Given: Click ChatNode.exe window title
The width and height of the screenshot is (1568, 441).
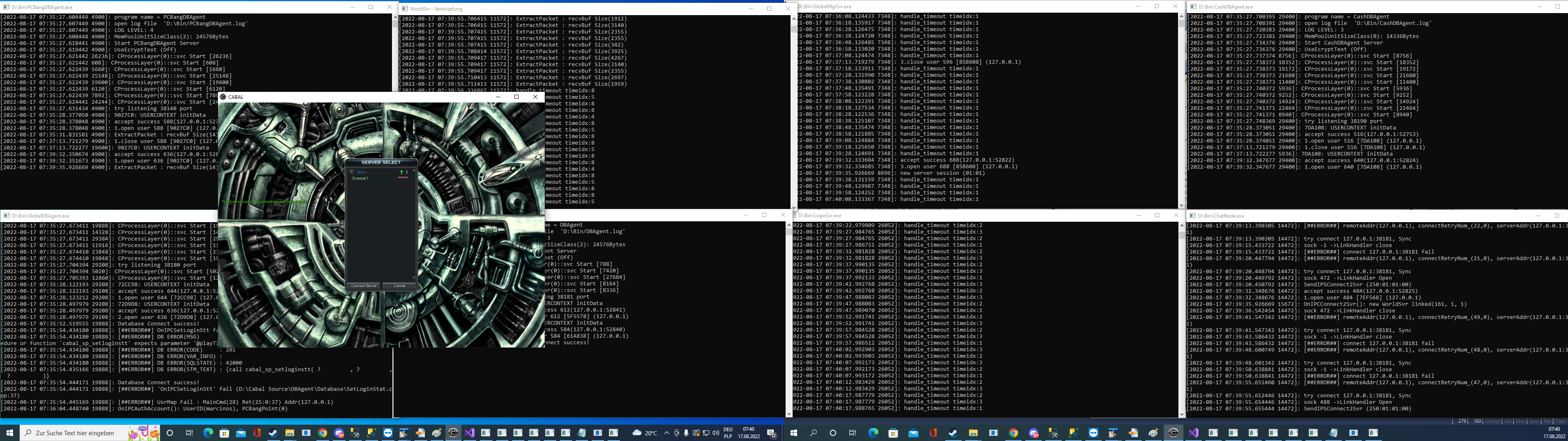Looking at the screenshot, I should click(x=1221, y=216).
